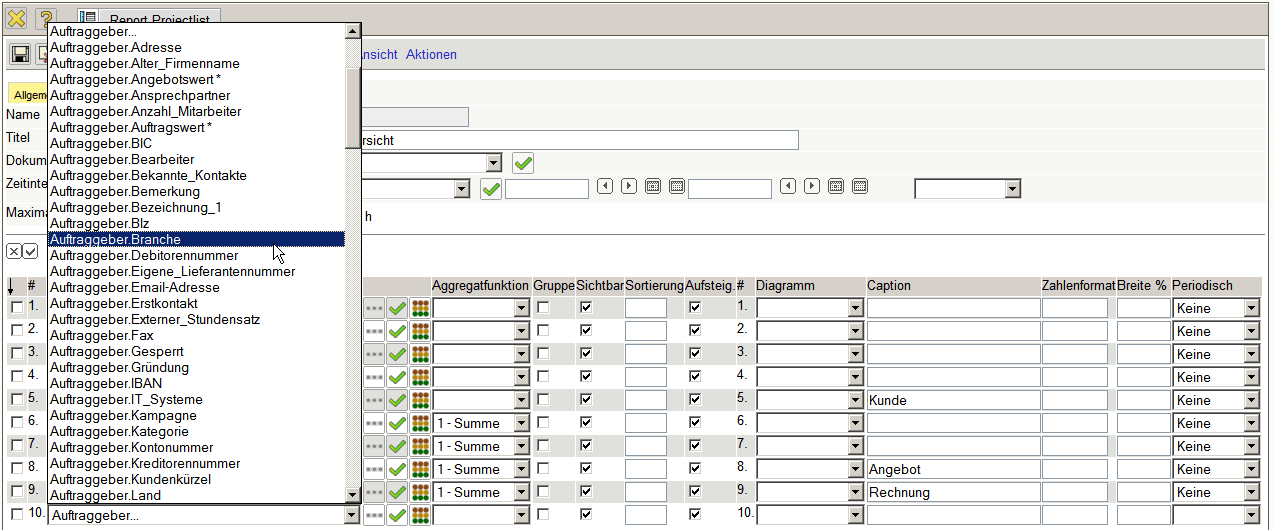1274x530 pixels.
Task: Choose Auftraggeber.Kampagne in dropdown list
Action: [x=123, y=415]
